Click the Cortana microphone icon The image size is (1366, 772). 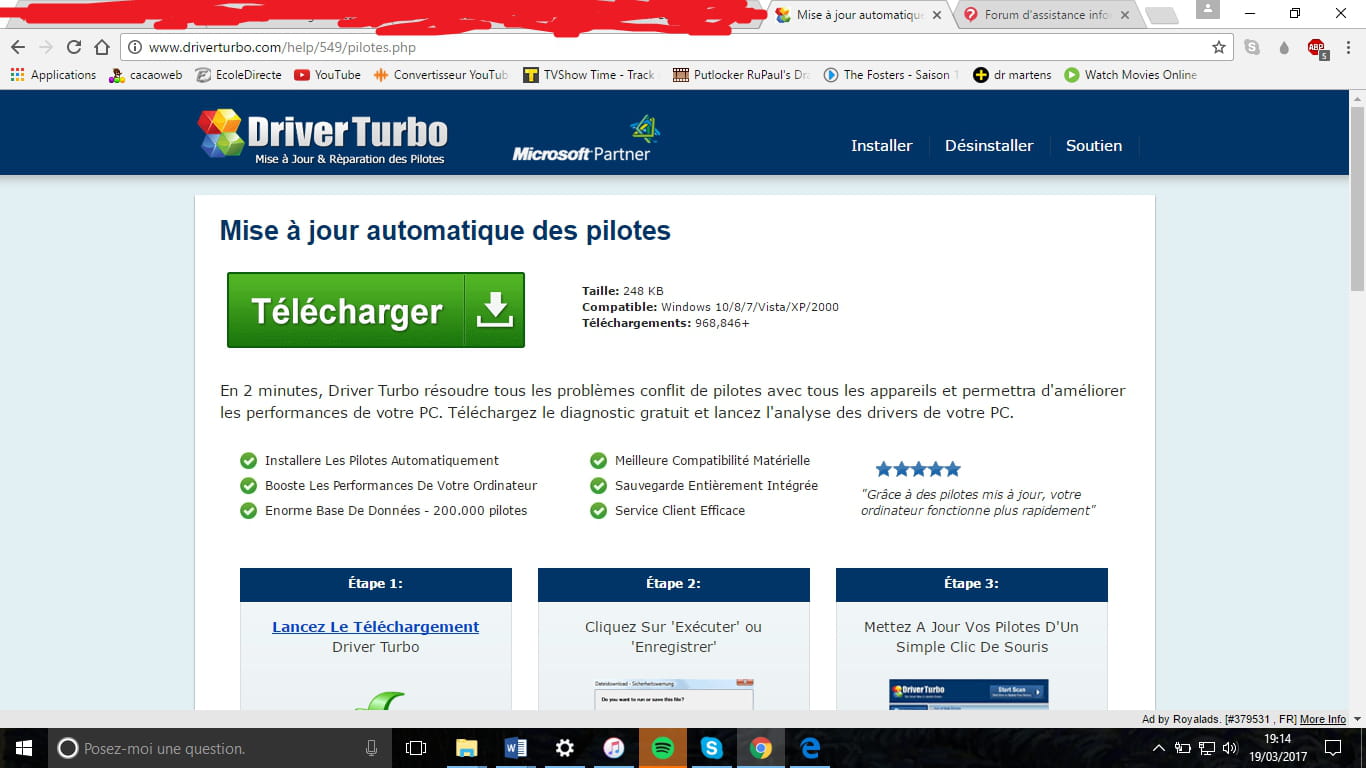pyautogui.click(x=371, y=748)
